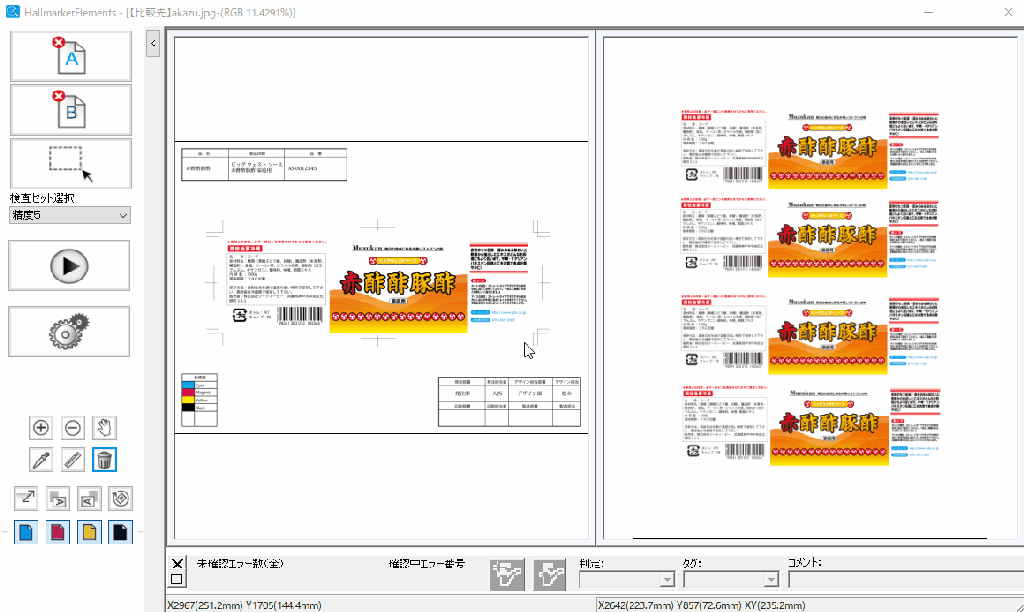Viewport: 1024px width, 612px height.
Task: Toggle the black channel page button
Action: tap(120, 532)
